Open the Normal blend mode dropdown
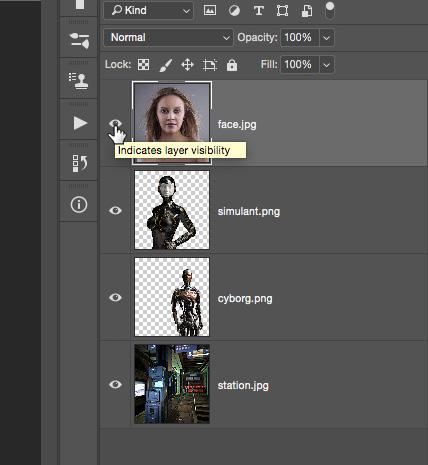Screen dimensions: 428x465 (x=168, y=37)
